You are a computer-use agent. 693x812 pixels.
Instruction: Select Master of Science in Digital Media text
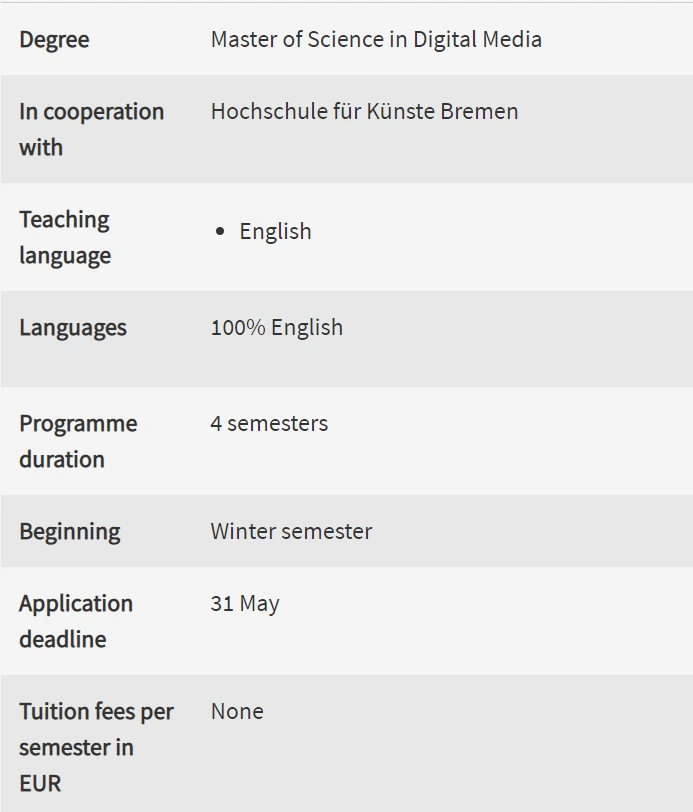point(376,39)
